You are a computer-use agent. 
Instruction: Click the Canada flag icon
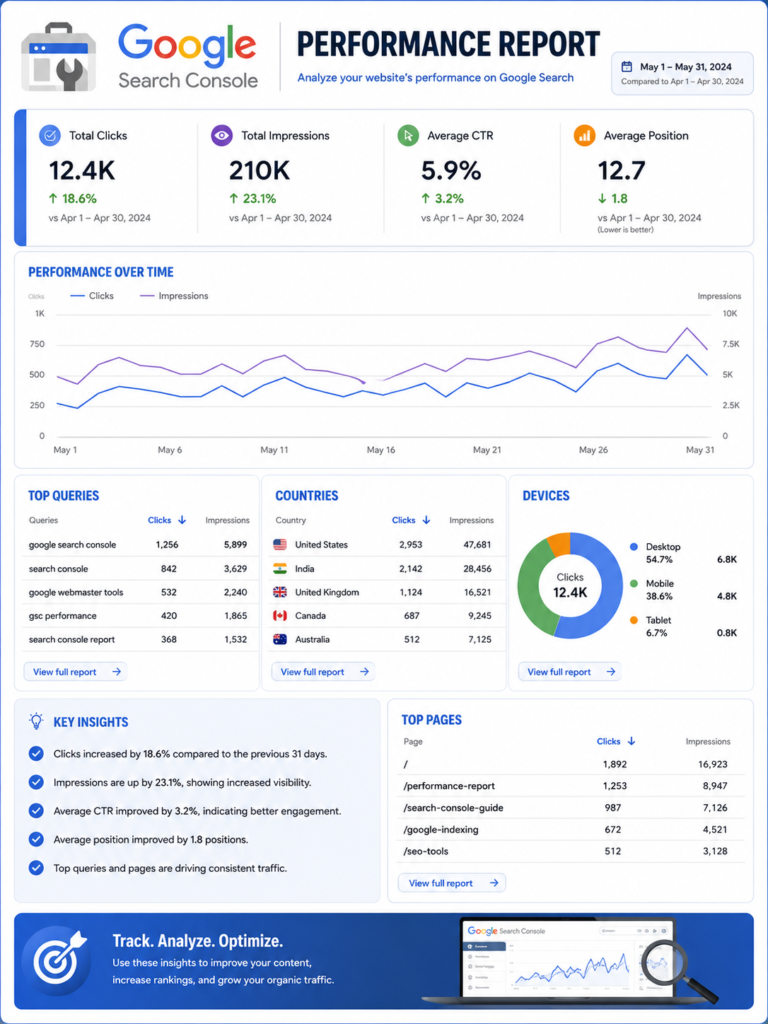[x=280, y=616]
